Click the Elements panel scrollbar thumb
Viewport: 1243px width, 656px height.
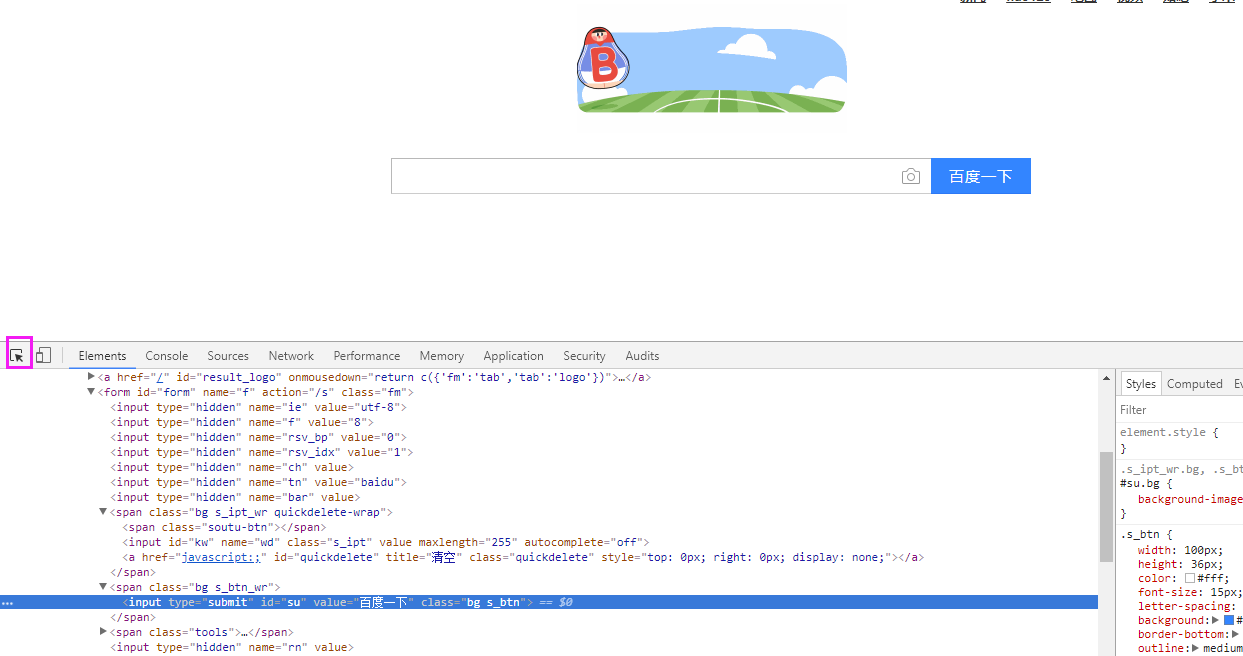point(1106,506)
